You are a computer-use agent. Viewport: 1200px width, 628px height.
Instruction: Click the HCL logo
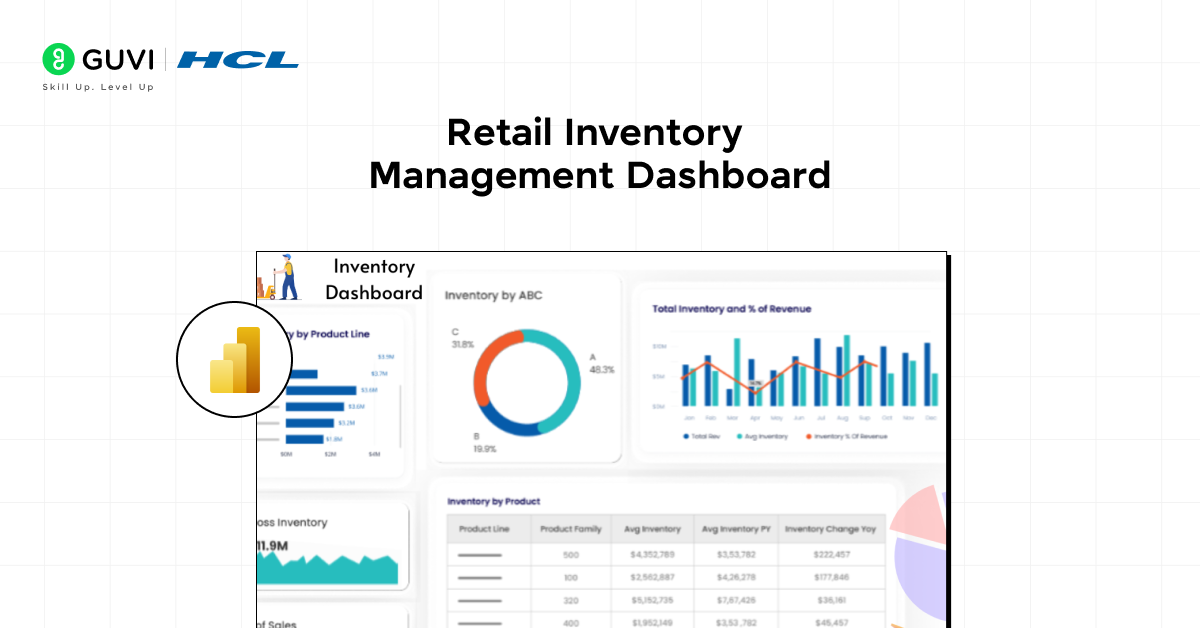tap(238, 59)
